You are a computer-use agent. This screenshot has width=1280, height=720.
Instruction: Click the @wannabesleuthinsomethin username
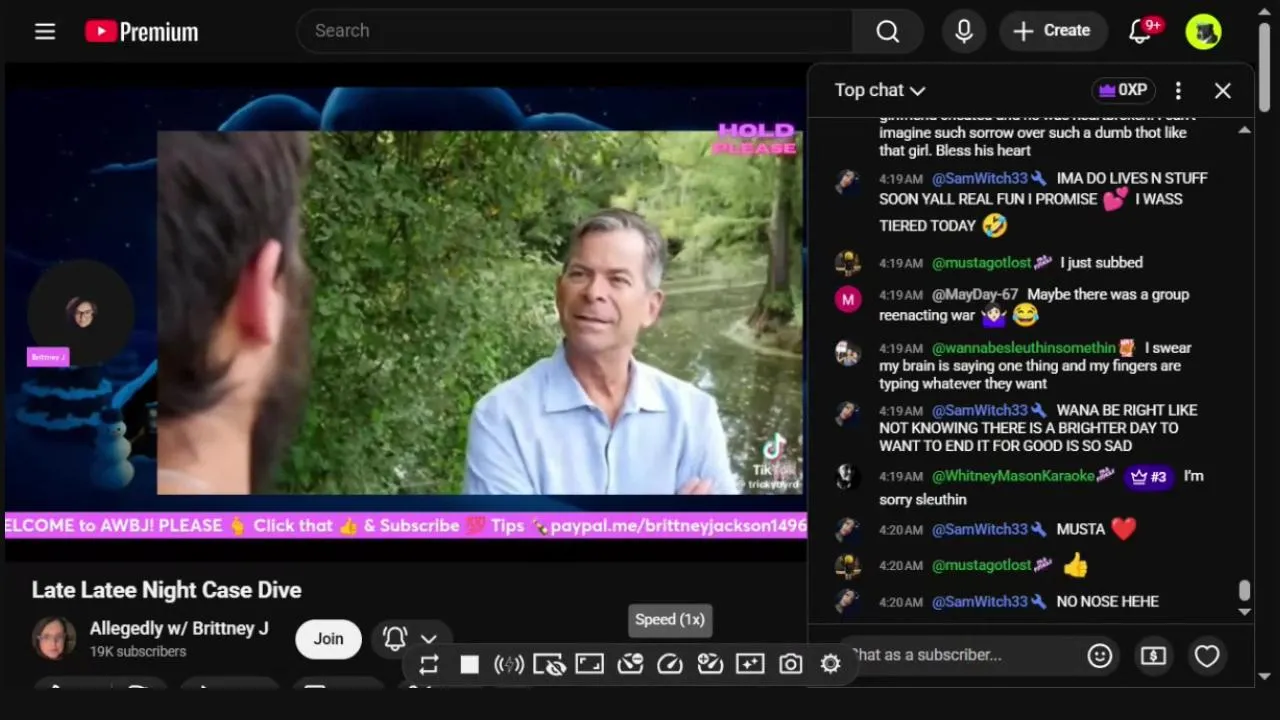(x=1024, y=348)
